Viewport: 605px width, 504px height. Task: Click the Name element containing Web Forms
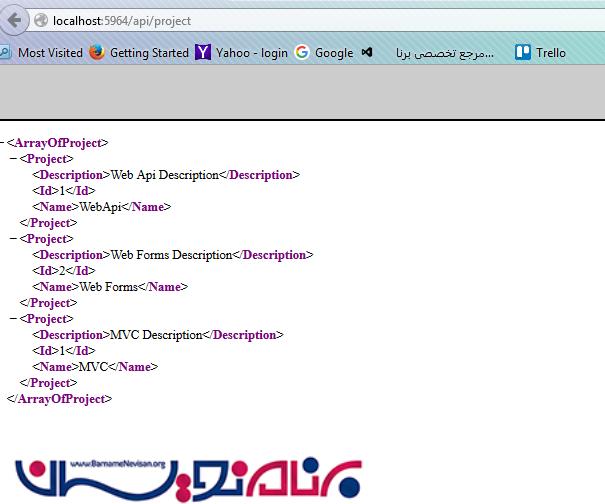pos(109,287)
